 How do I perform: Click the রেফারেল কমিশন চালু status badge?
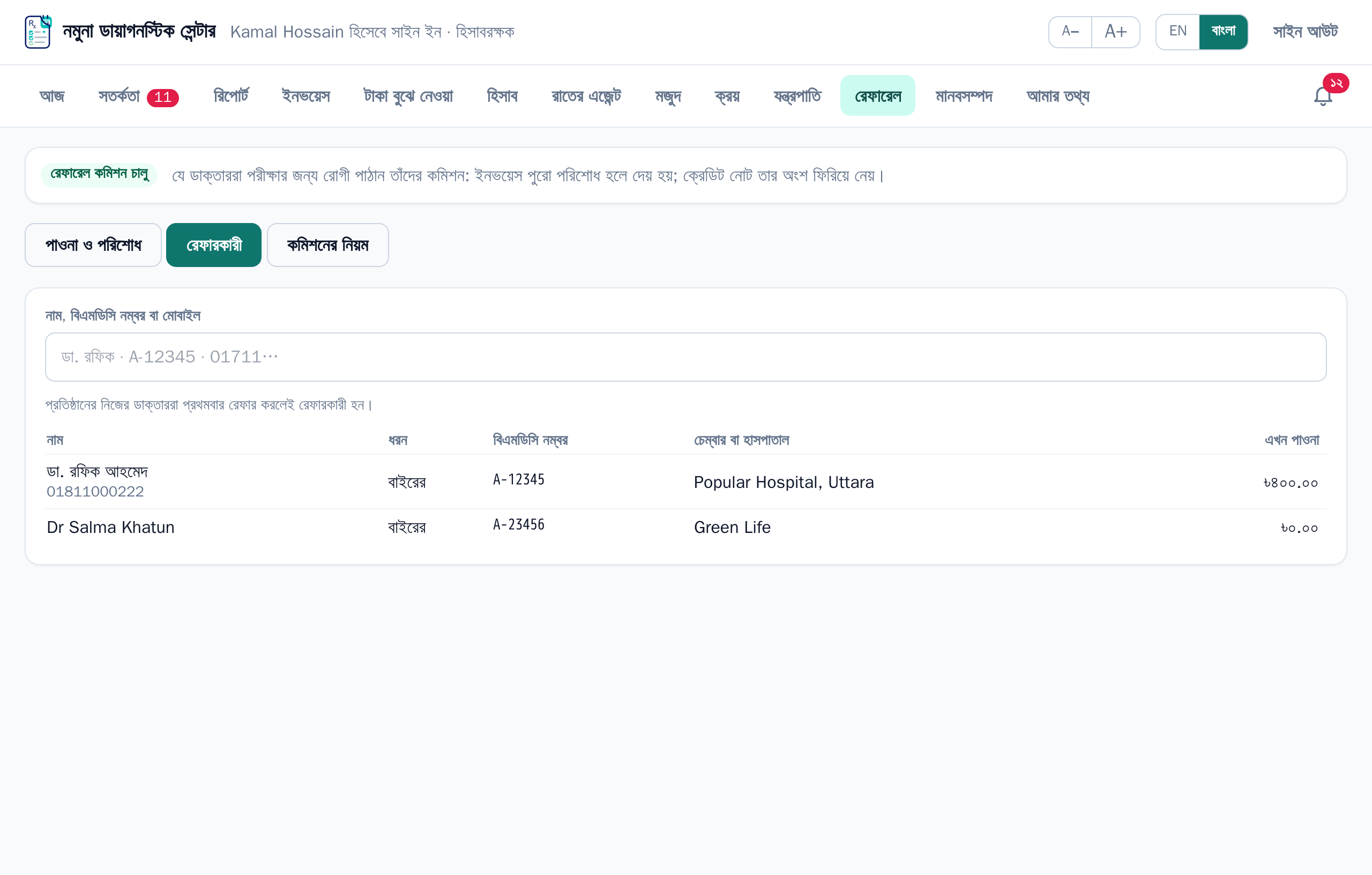coord(99,174)
